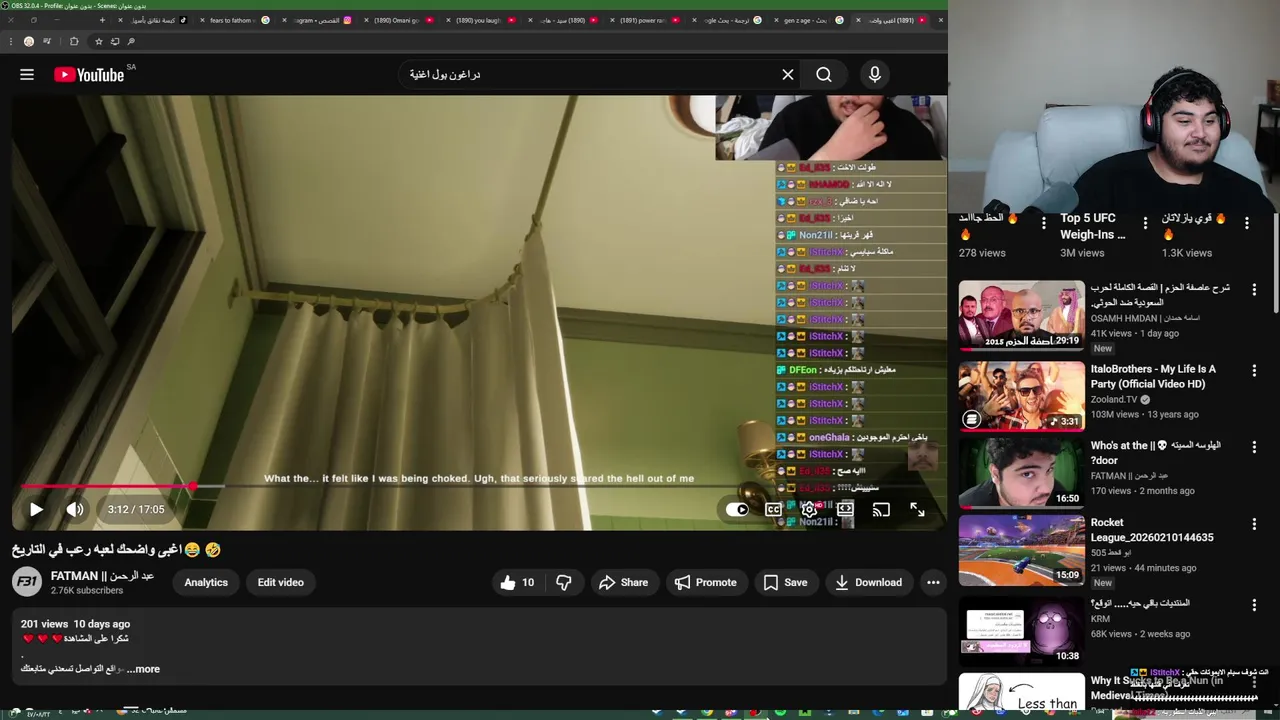Start voice search with microphone
The image size is (1280, 720).
pyautogui.click(x=875, y=75)
